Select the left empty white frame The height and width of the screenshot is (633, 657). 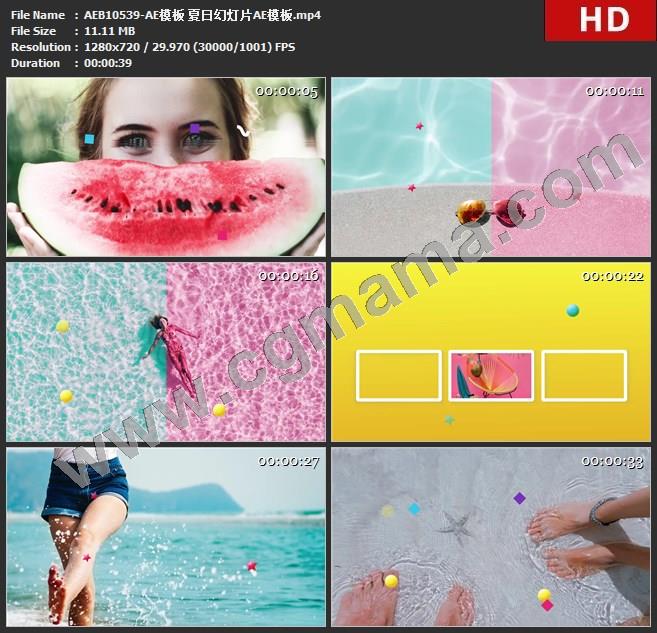(398, 375)
